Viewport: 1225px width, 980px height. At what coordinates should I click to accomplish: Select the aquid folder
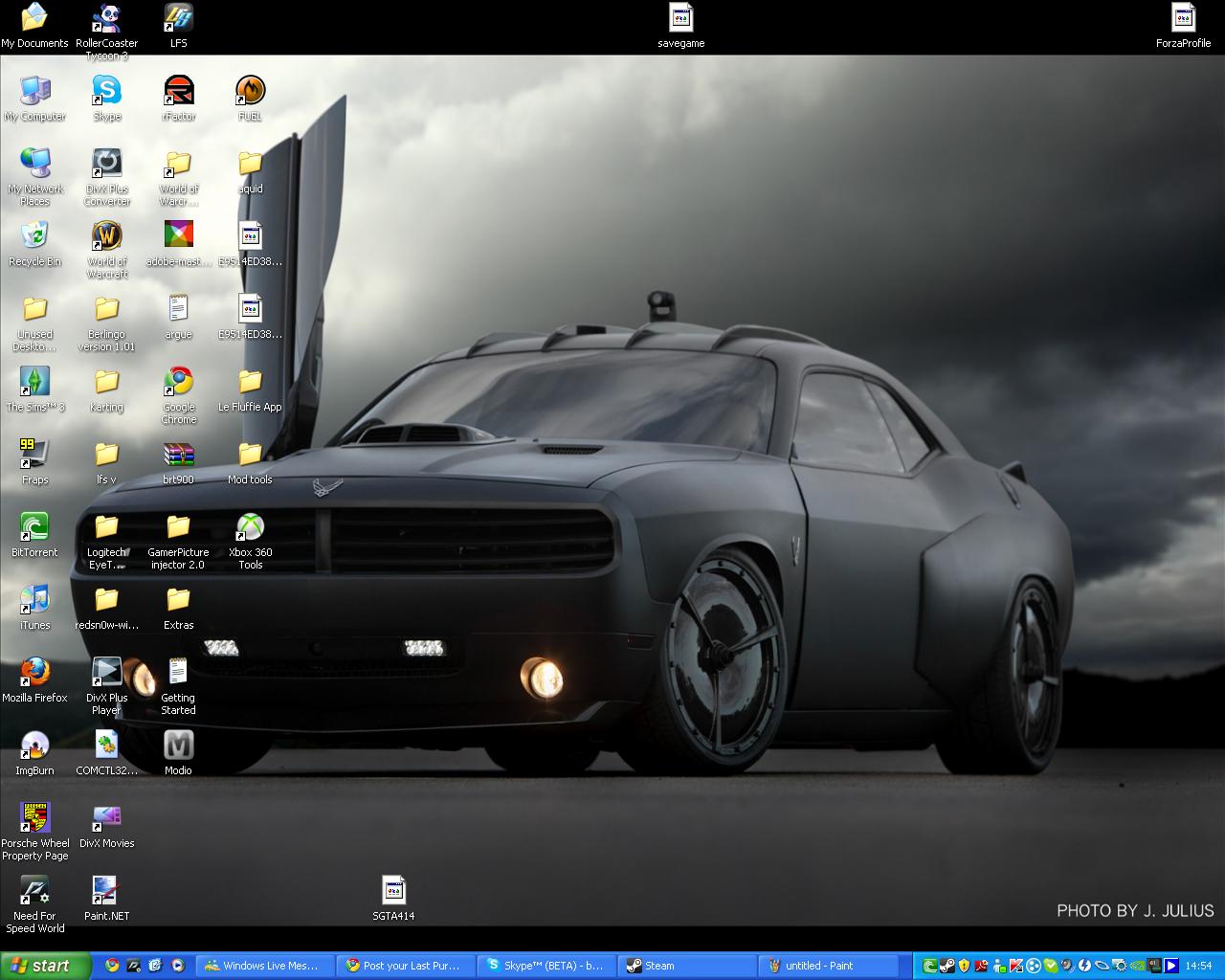[x=250, y=171]
